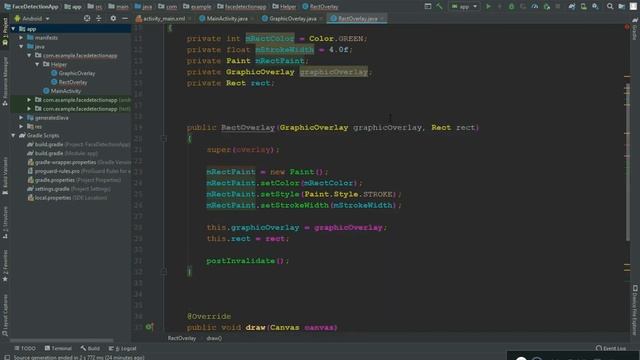Open RectOverlay class in project tree
Image resolution: width=640 pixels, height=360 pixels.
pos(69,82)
